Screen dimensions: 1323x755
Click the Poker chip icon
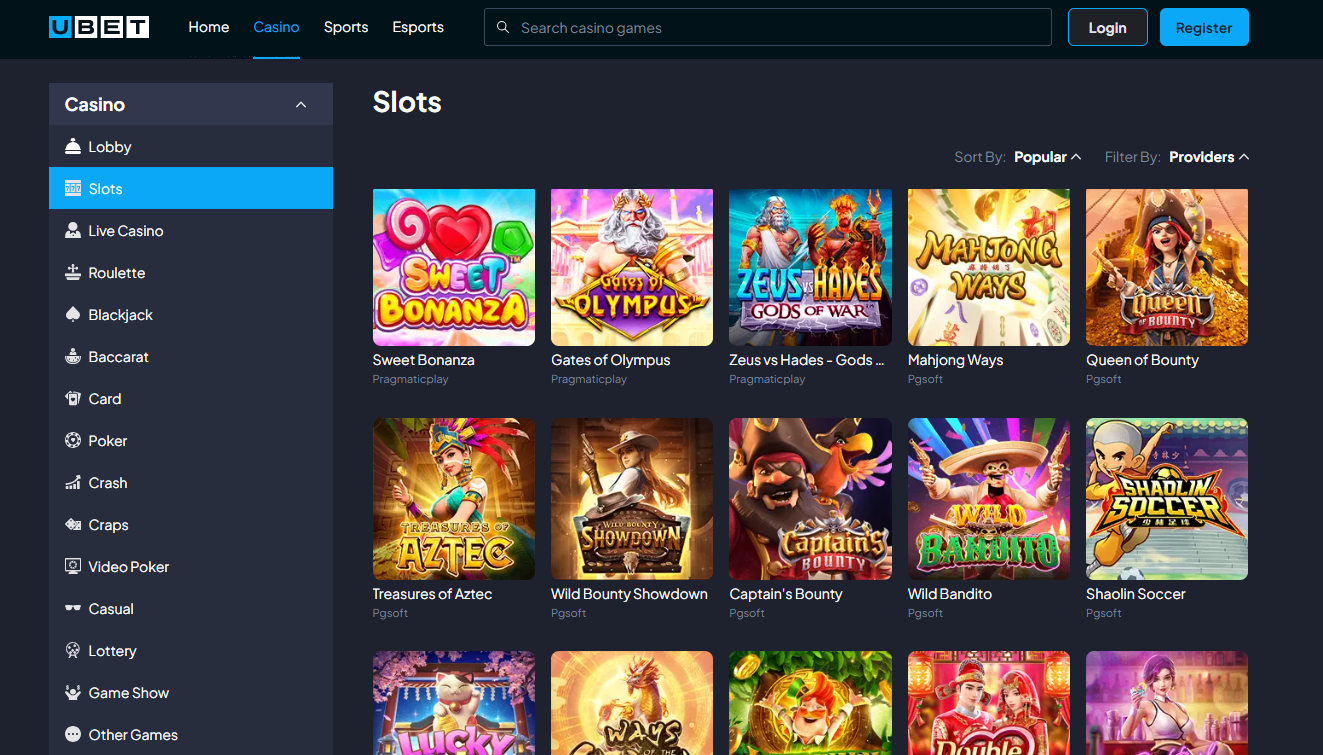click(x=73, y=441)
